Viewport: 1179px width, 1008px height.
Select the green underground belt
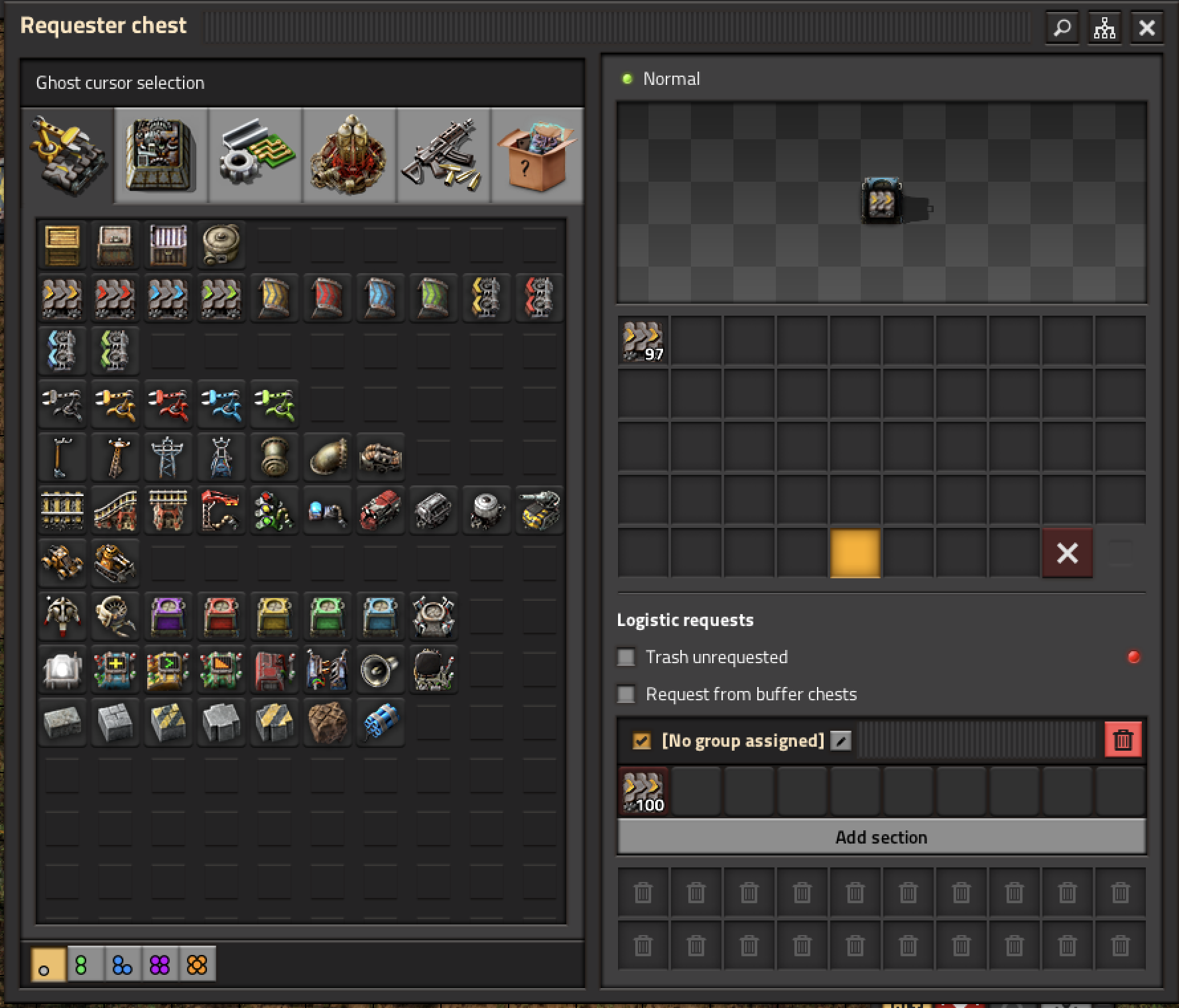(434, 298)
